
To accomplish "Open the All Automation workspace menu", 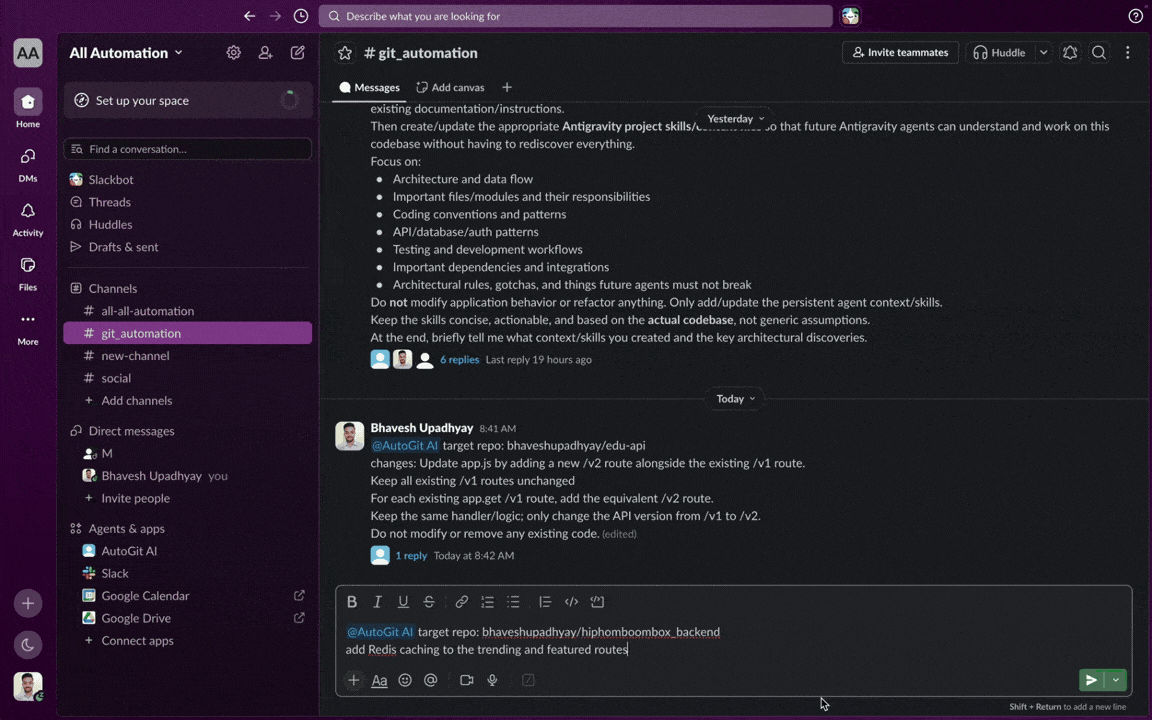I will pos(126,53).
